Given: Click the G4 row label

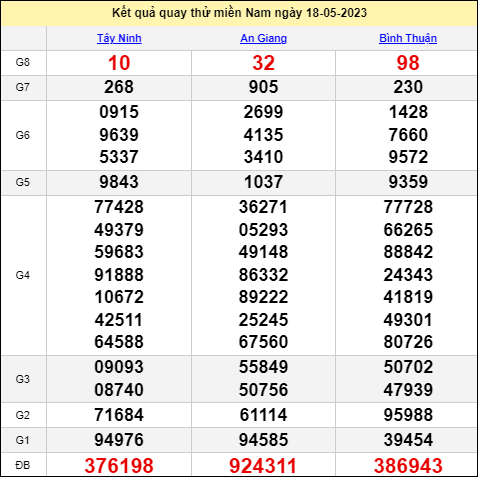Looking at the screenshot, I should pos(23,275).
